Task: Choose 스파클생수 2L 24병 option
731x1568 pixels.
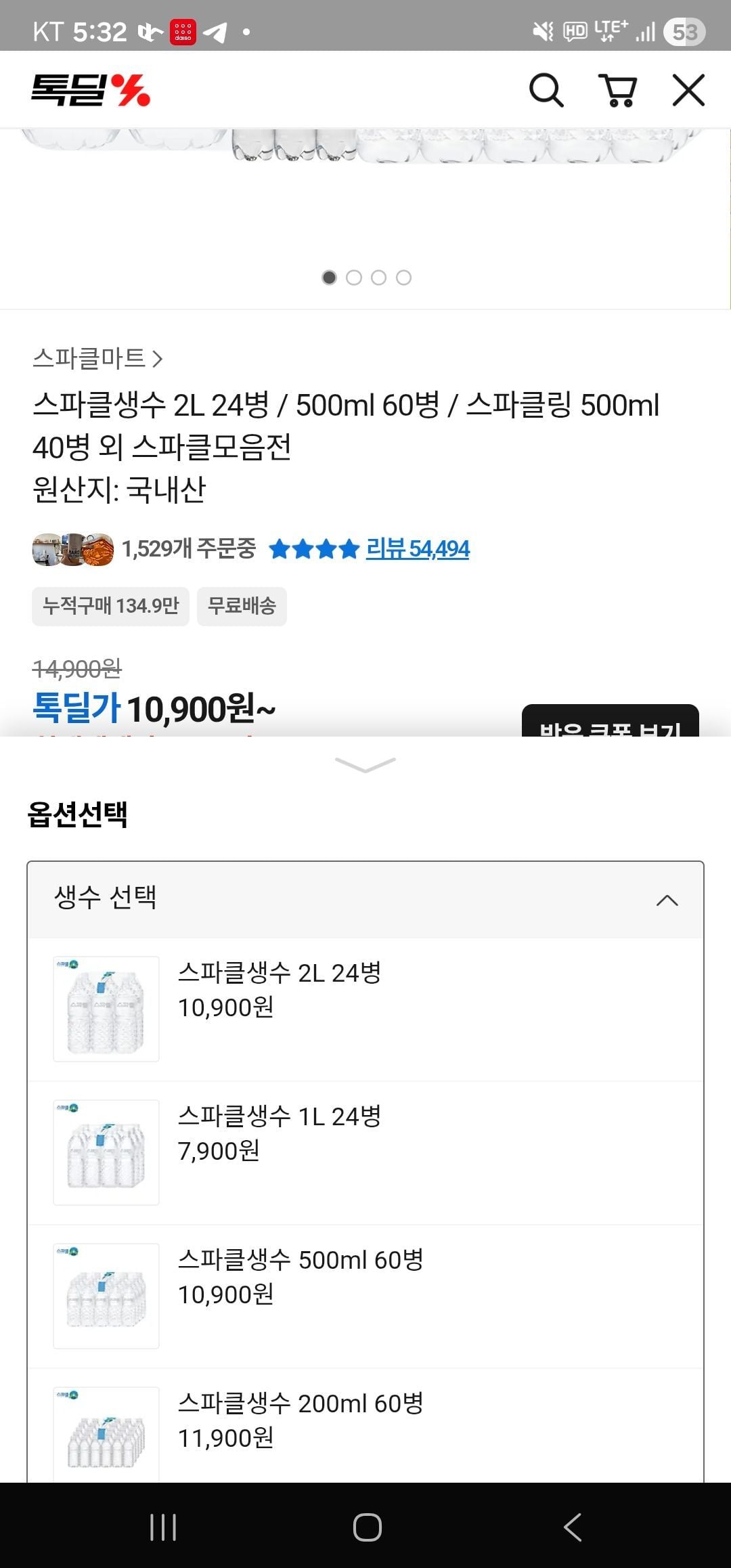Action: (x=365, y=1009)
